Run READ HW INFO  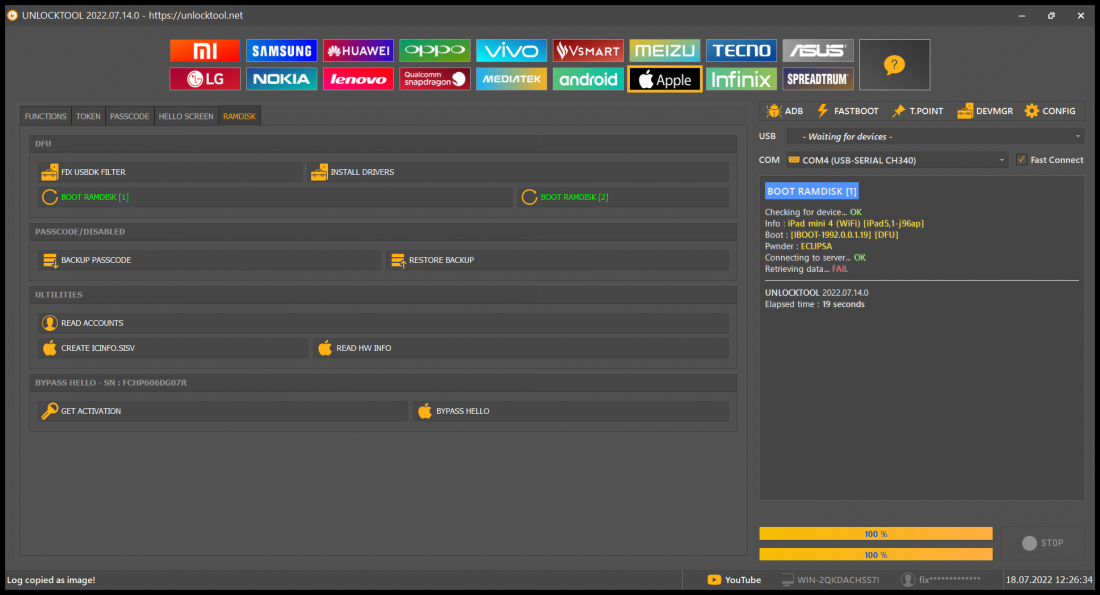coord(521,348)
